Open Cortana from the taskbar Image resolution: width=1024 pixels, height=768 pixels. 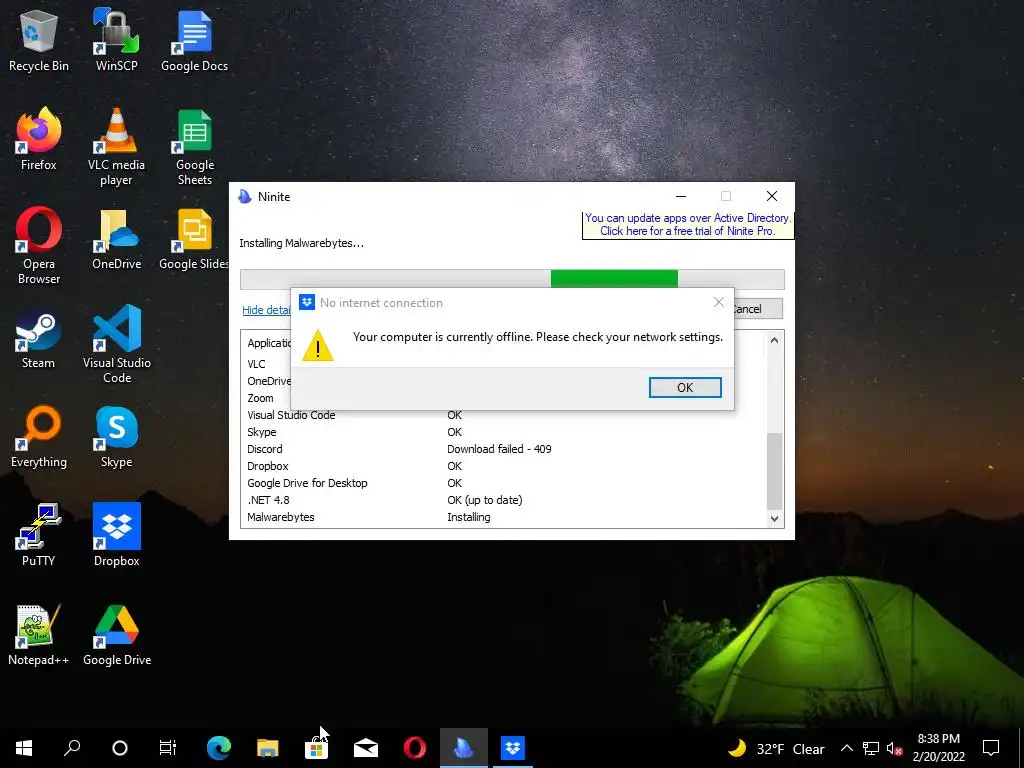[120, 748]
